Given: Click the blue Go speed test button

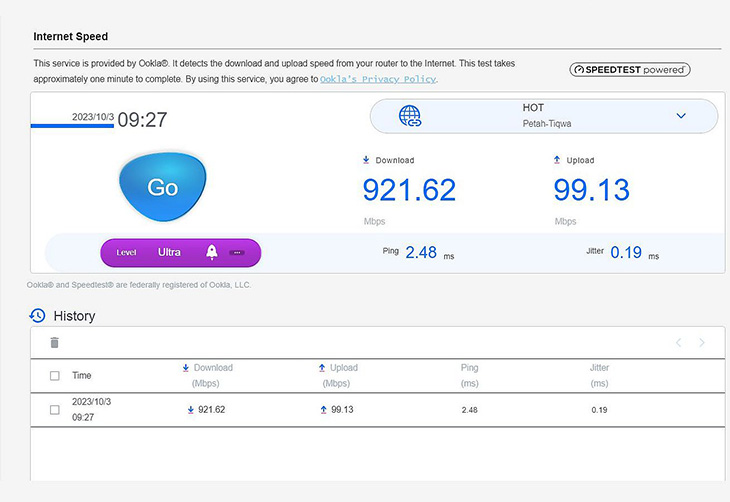Looking at the screenshot, I should (162, 187).
